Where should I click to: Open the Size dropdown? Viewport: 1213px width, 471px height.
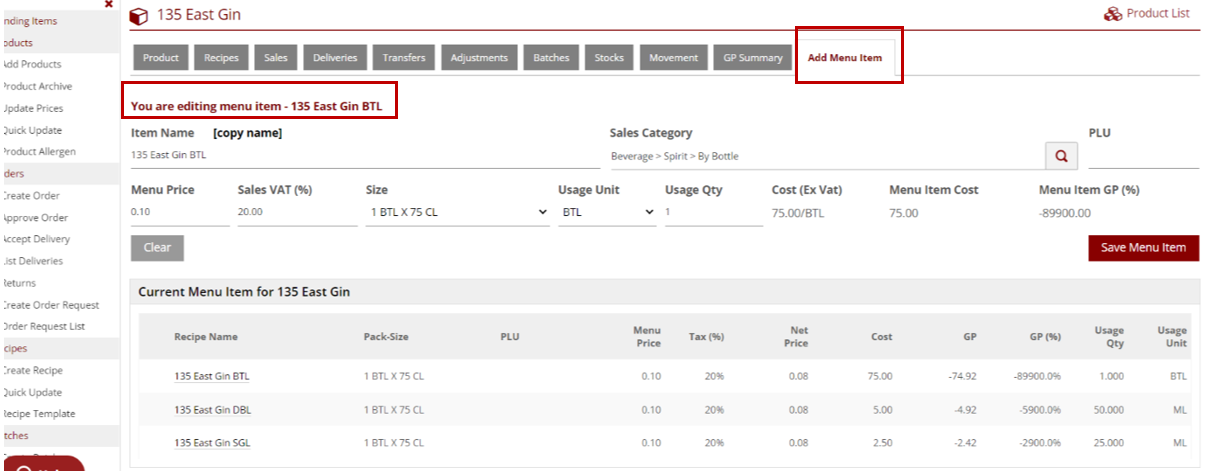click(457, 212)
